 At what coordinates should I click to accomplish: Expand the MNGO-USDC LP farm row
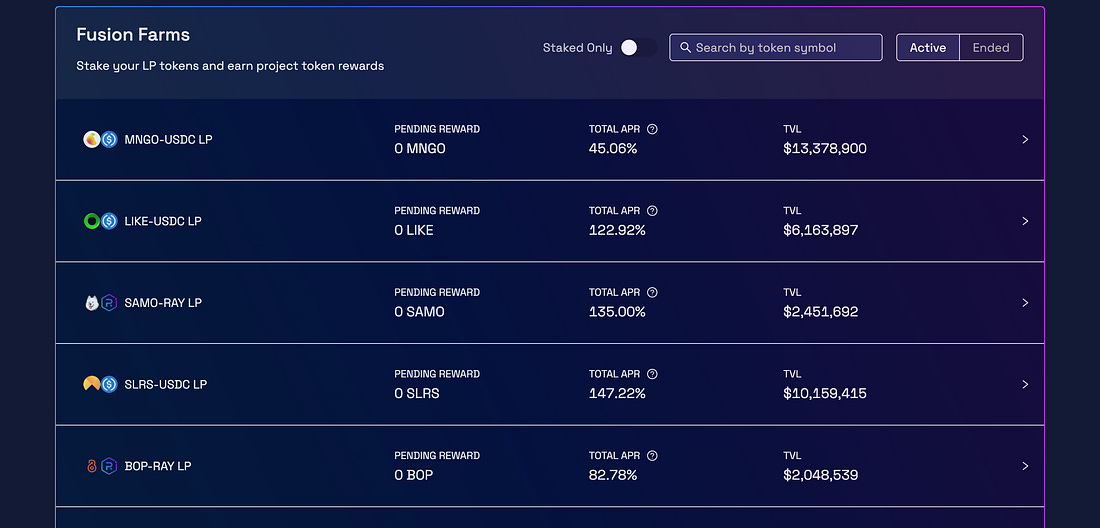click(1025, 140)
